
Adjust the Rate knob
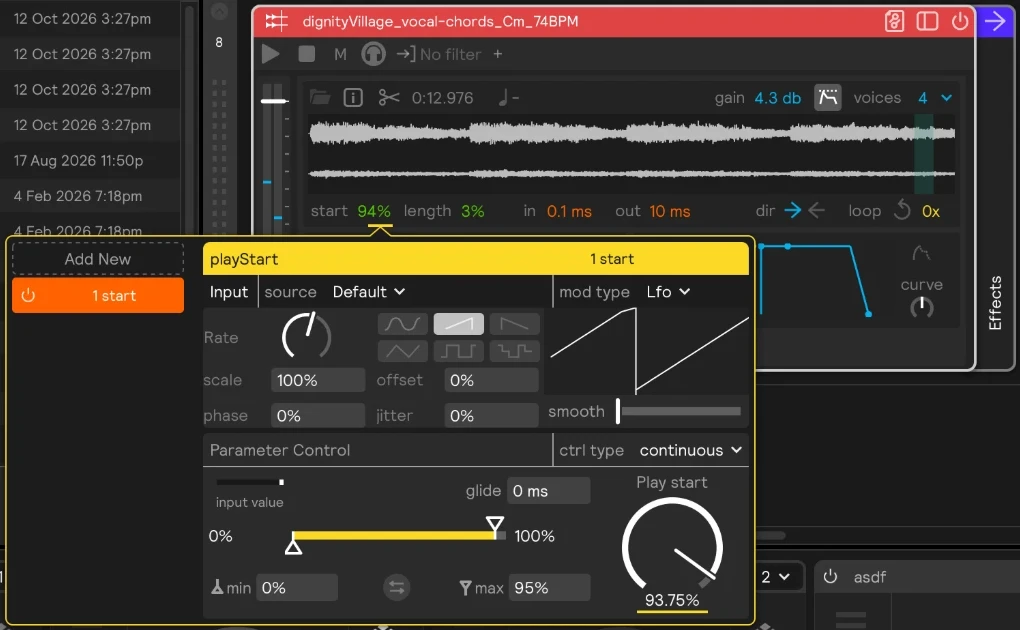[306, 336]
